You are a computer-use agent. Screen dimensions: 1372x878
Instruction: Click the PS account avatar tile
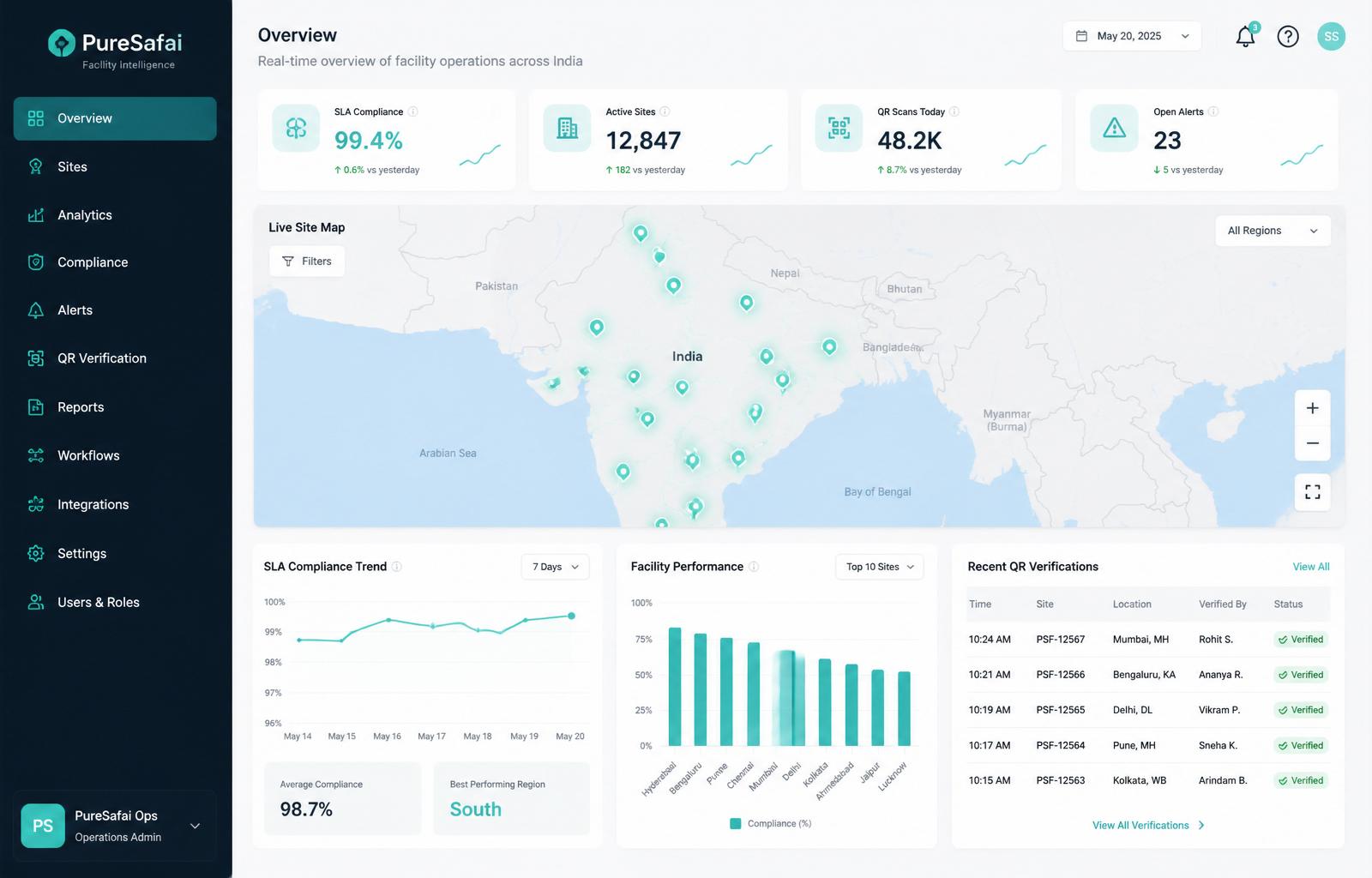click(x=43, y=826)
